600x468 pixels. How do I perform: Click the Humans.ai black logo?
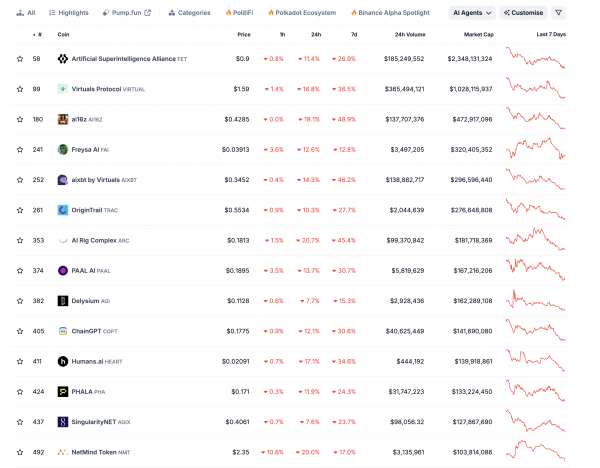pos(63,361)
